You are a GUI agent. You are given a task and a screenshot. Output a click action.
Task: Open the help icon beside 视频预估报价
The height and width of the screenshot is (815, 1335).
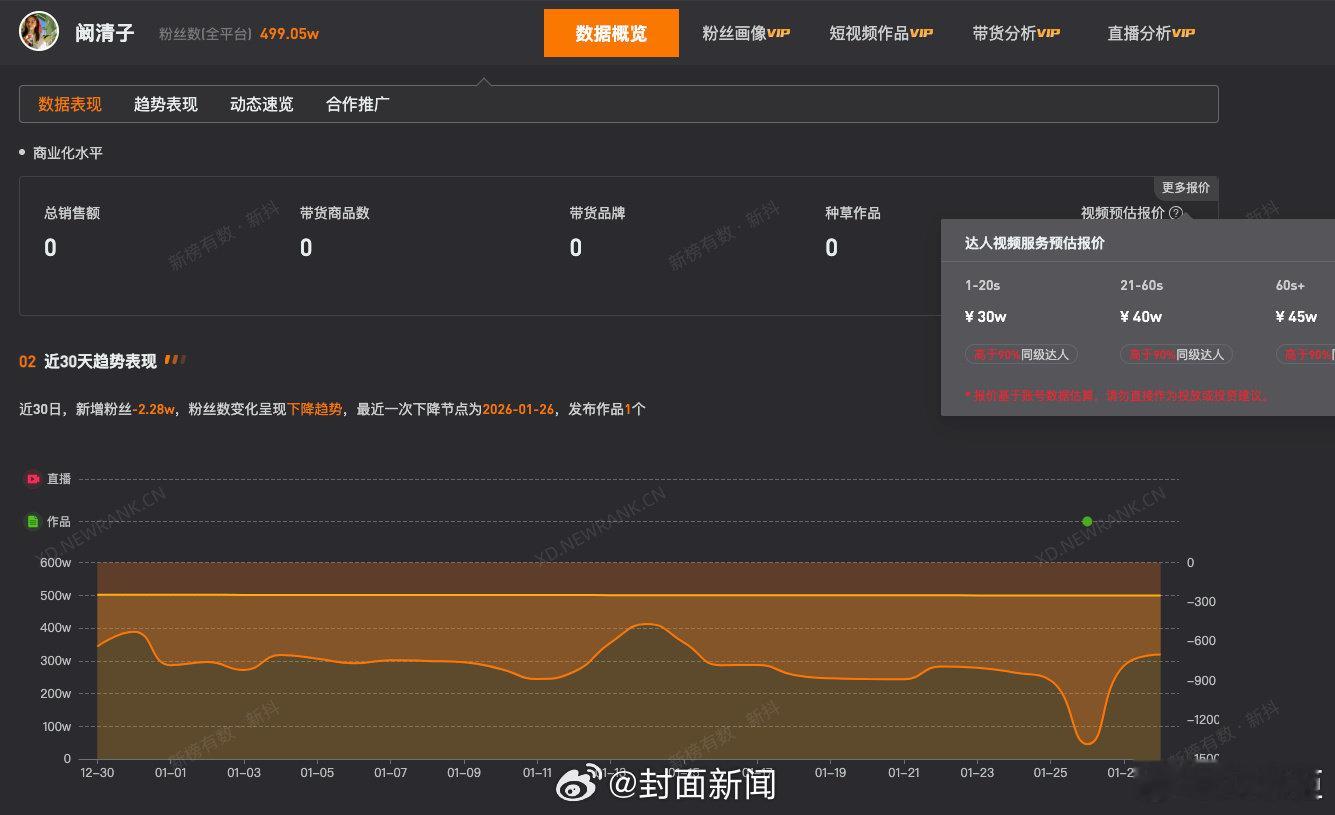(1176, 212)
